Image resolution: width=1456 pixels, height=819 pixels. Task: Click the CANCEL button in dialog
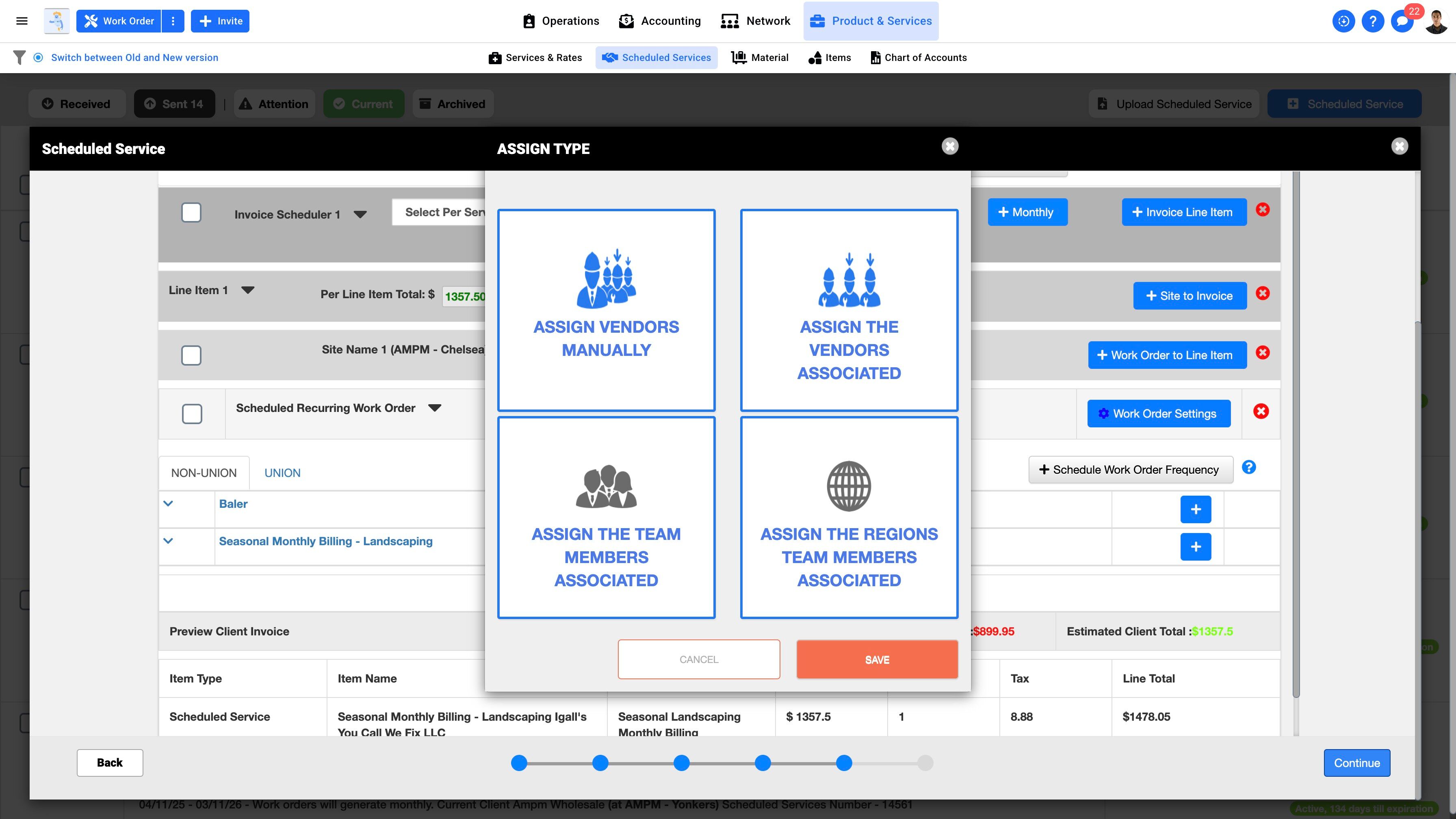pyautogui.click(x=699, y=659)
